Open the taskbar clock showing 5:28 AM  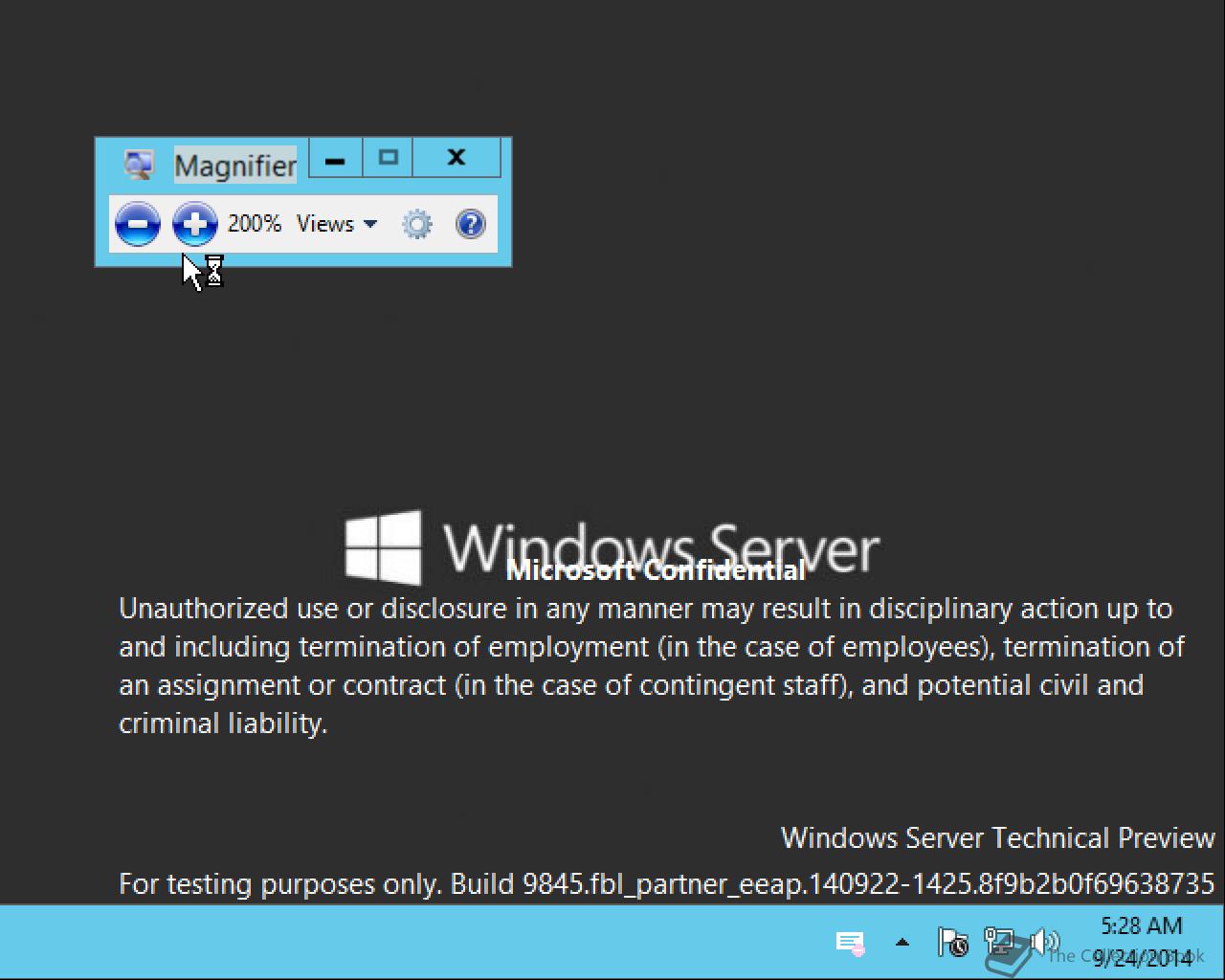(1145, 942)
